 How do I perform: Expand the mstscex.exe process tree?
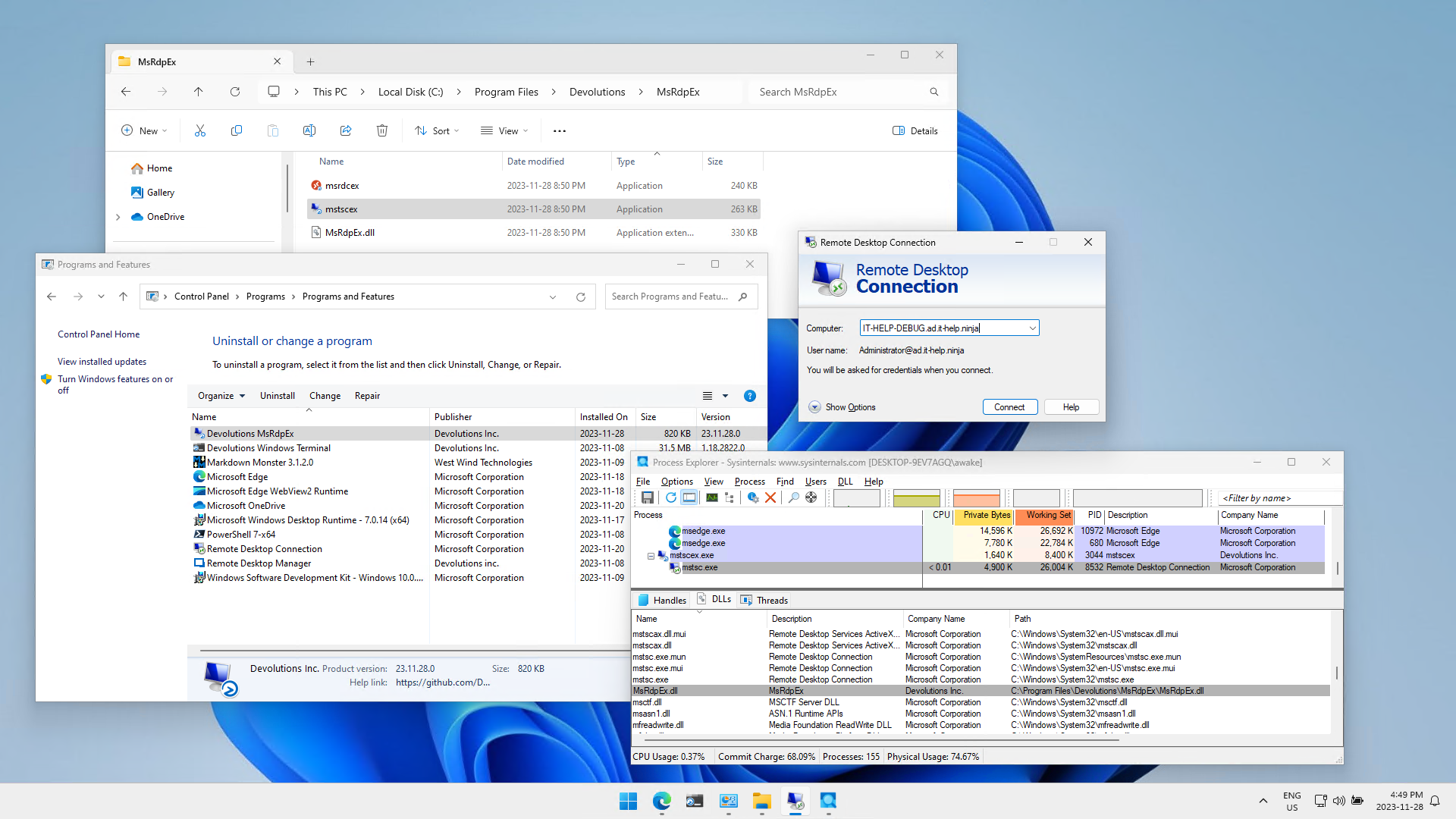(652, 555)
